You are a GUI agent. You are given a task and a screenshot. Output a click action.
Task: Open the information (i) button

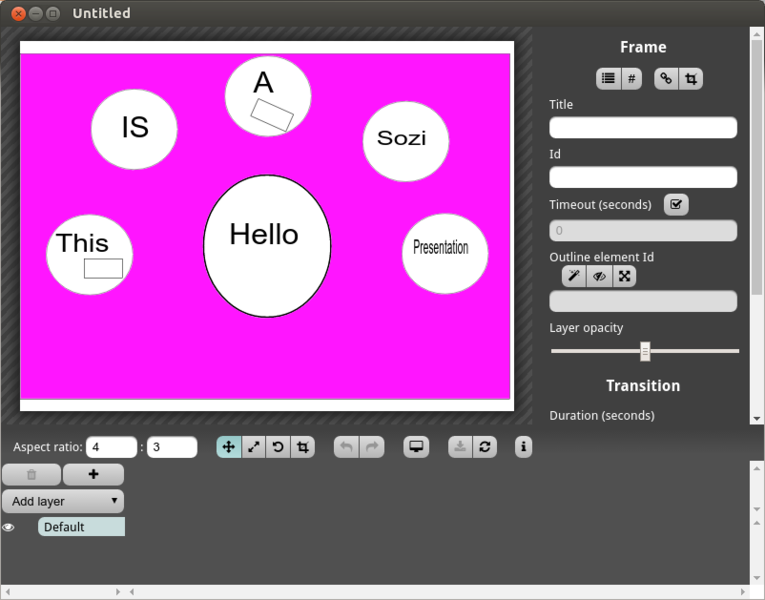[523, 447]
